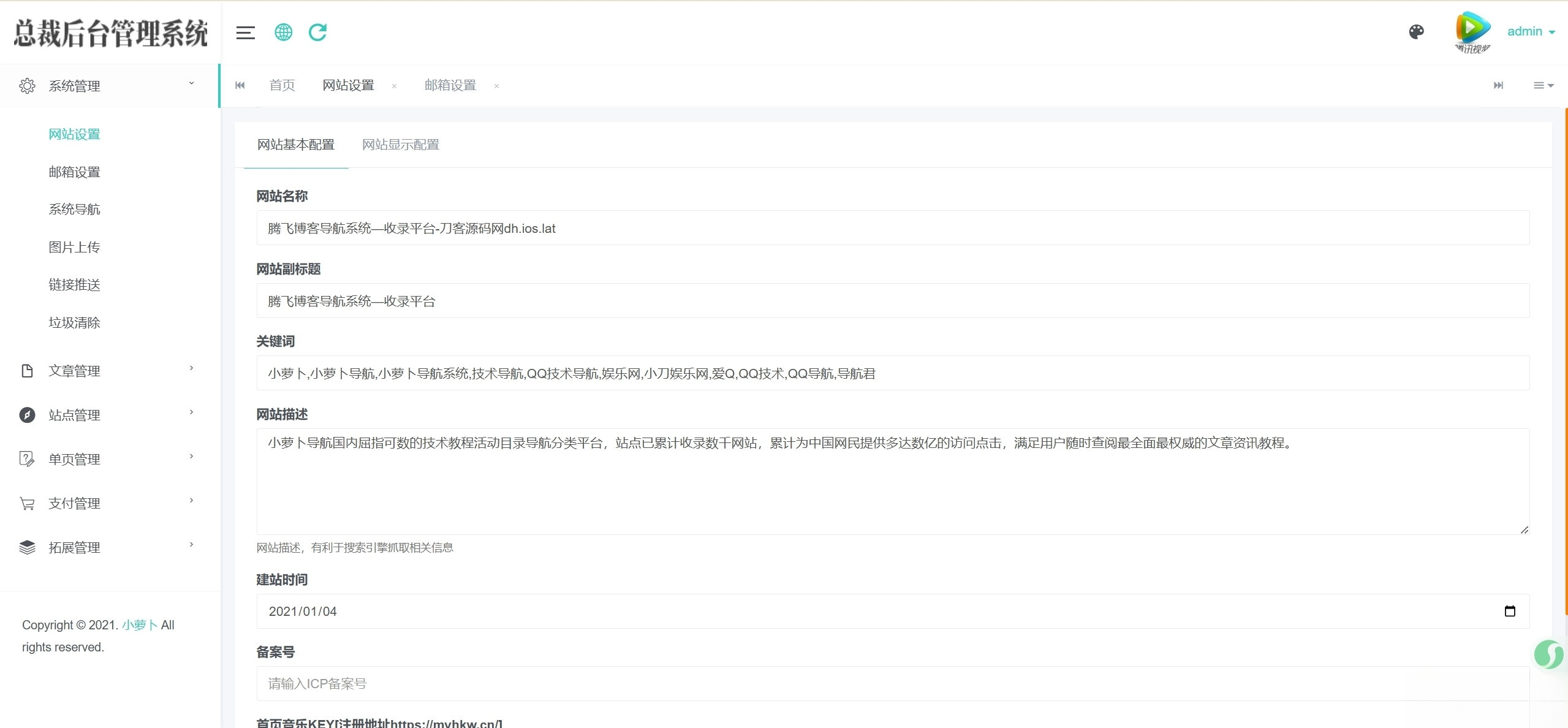1568x728 pixels.
Task: Close the 邮箱设置 tab
Action: 496,86
